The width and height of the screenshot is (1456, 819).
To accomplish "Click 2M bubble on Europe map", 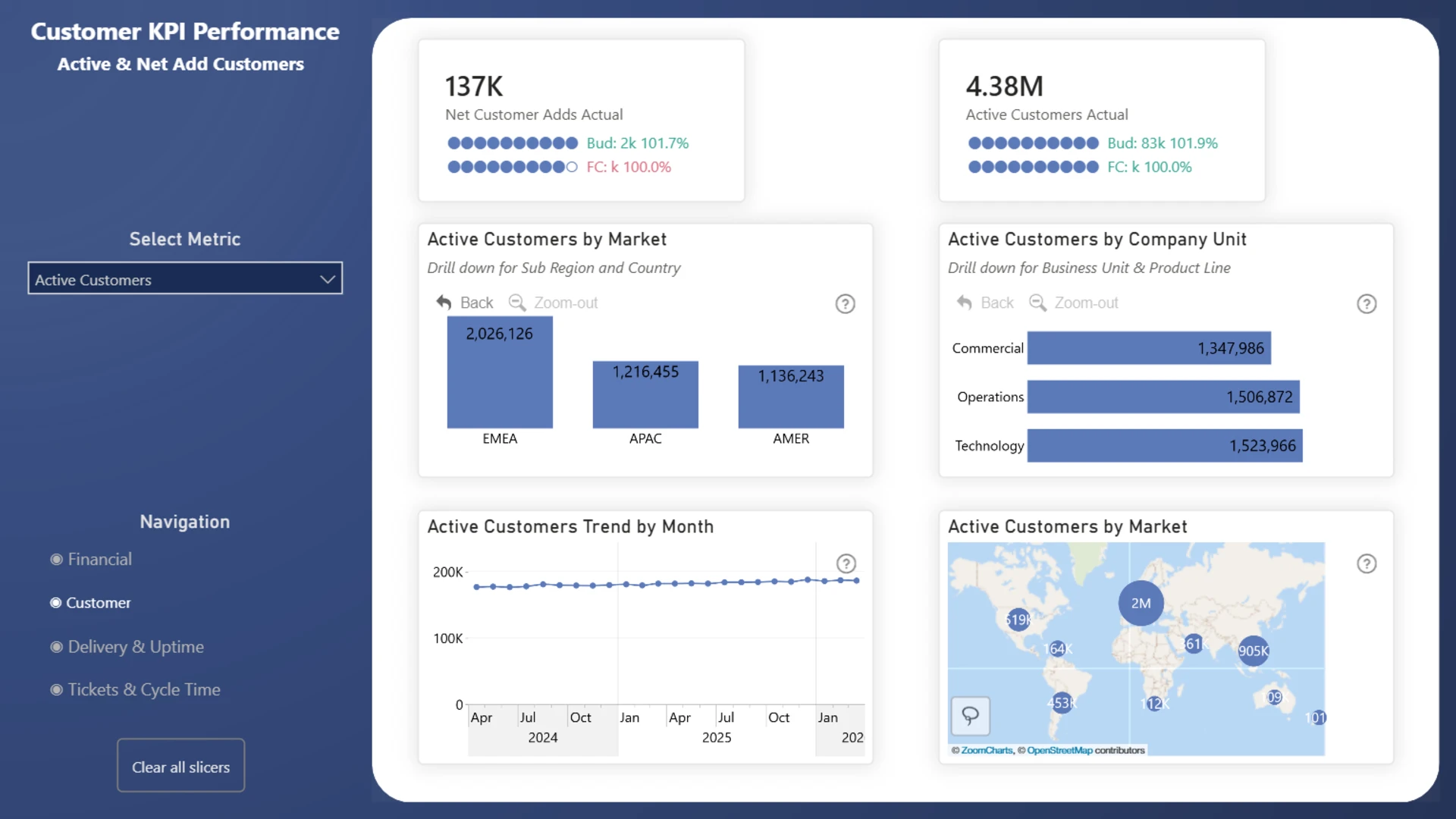I will tap(1141, 604).
